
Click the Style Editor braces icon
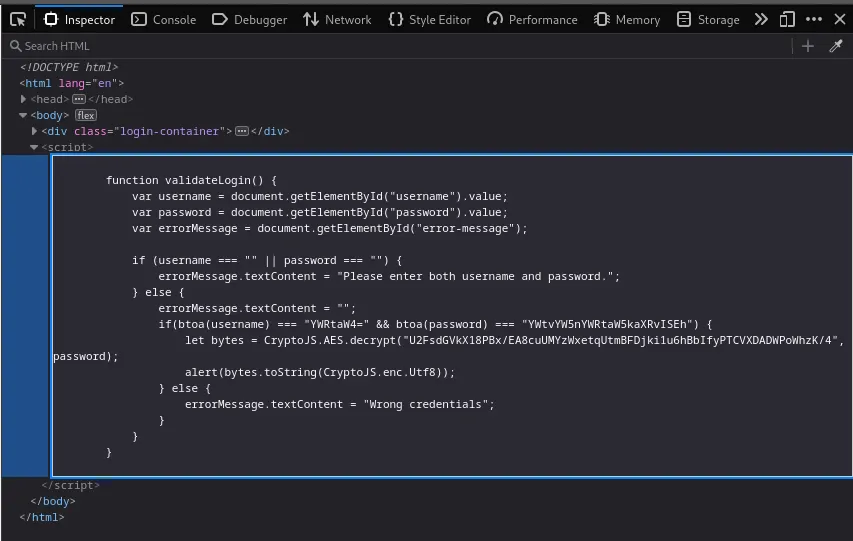click(x=396, y=20)
